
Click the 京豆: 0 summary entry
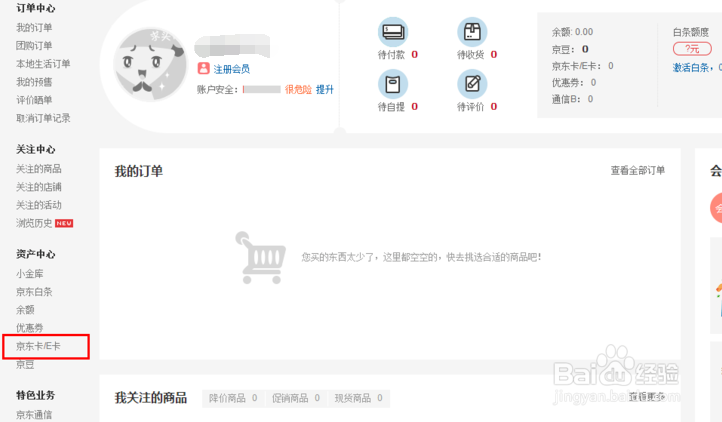570,49
